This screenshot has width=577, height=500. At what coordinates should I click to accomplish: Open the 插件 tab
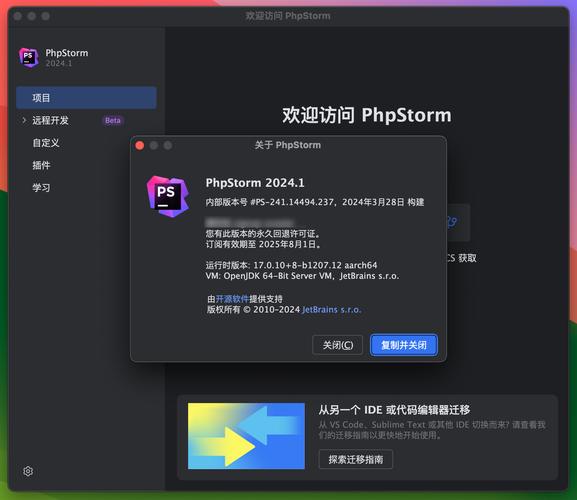(41, 165)
